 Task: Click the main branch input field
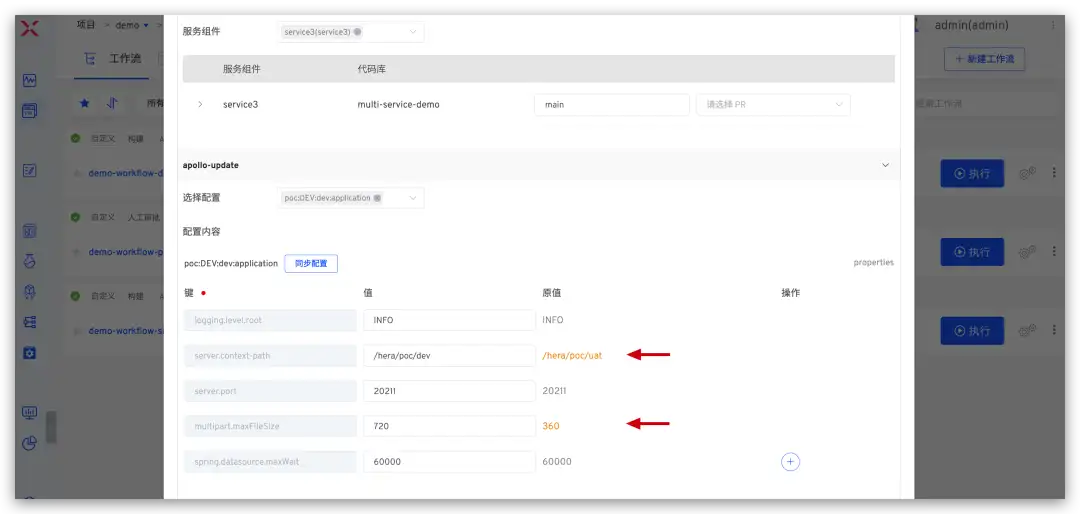(612, 105)
